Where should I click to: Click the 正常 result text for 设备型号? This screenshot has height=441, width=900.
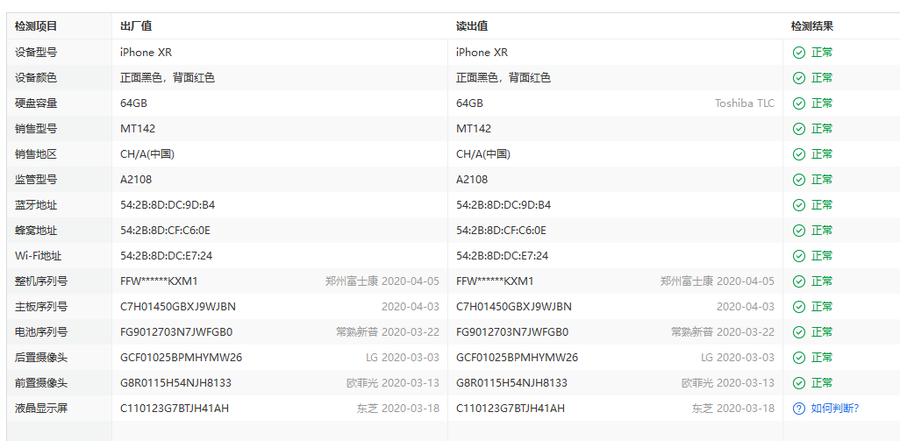point(822,52)
